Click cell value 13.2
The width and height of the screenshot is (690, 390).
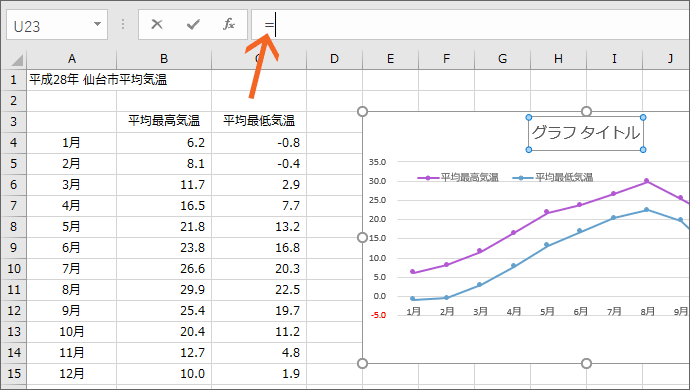[259, 227]
